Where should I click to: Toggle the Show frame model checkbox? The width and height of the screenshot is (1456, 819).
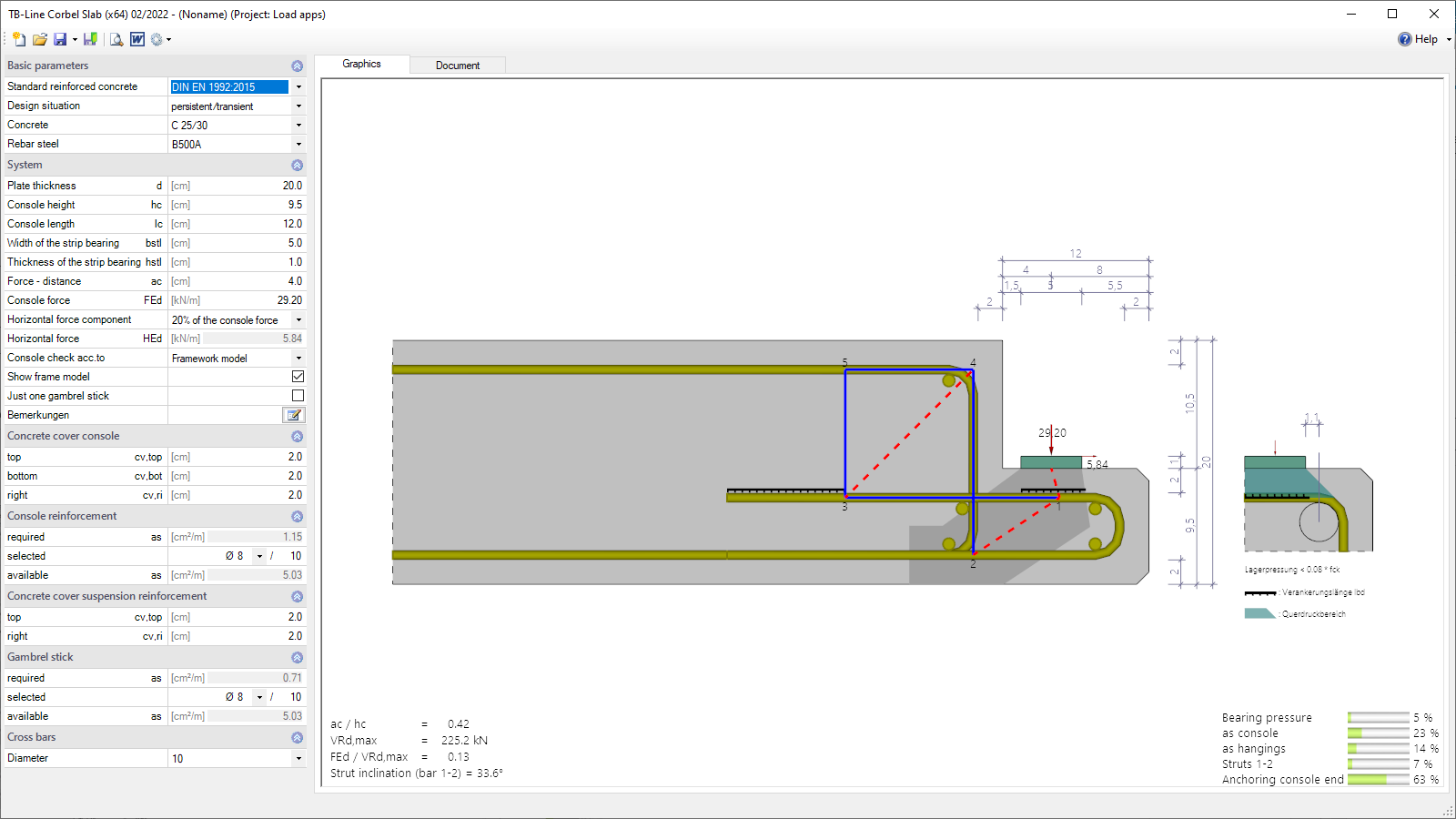pos(298,377)
